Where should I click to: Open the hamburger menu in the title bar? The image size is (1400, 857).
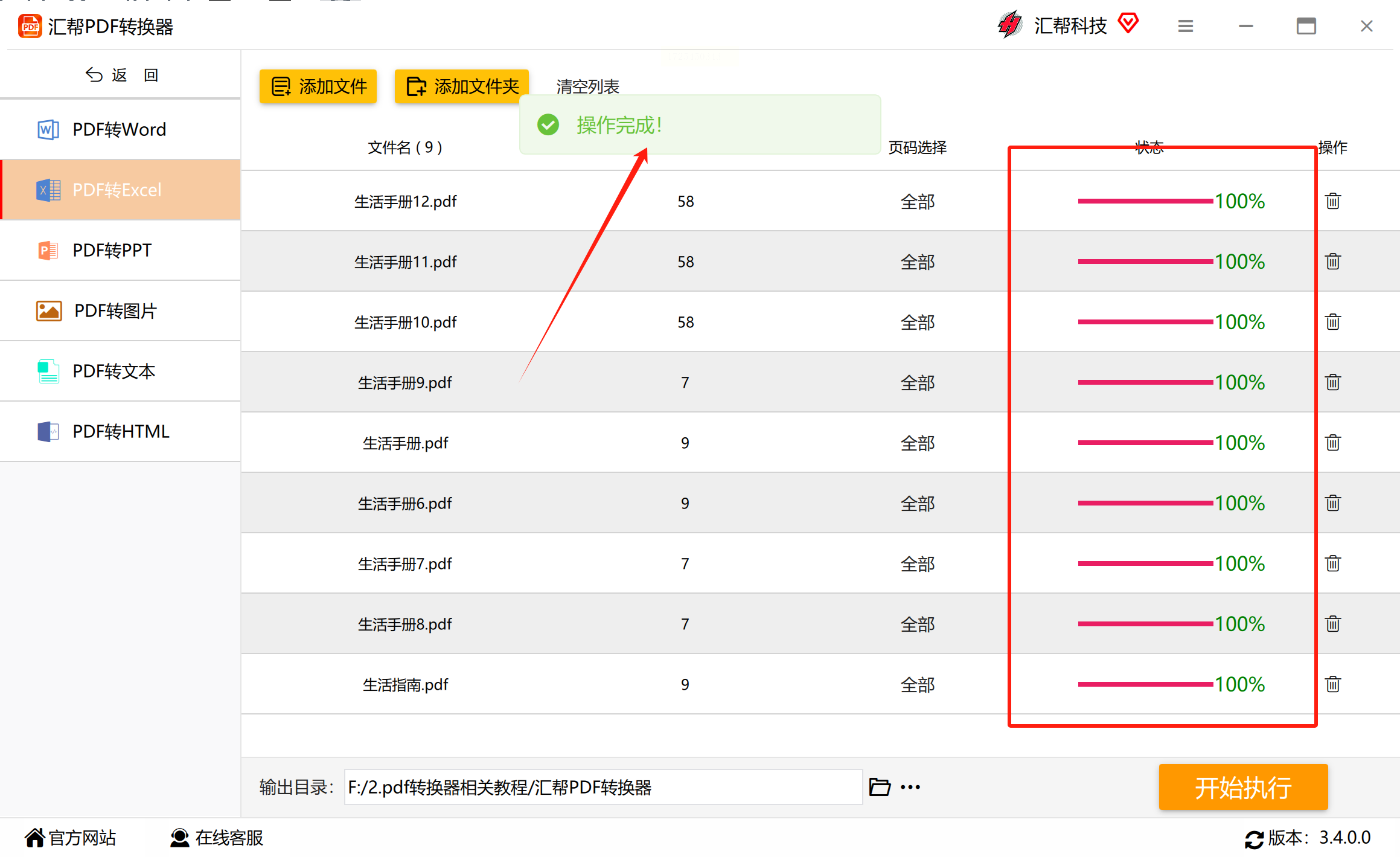pos(1185,26)
